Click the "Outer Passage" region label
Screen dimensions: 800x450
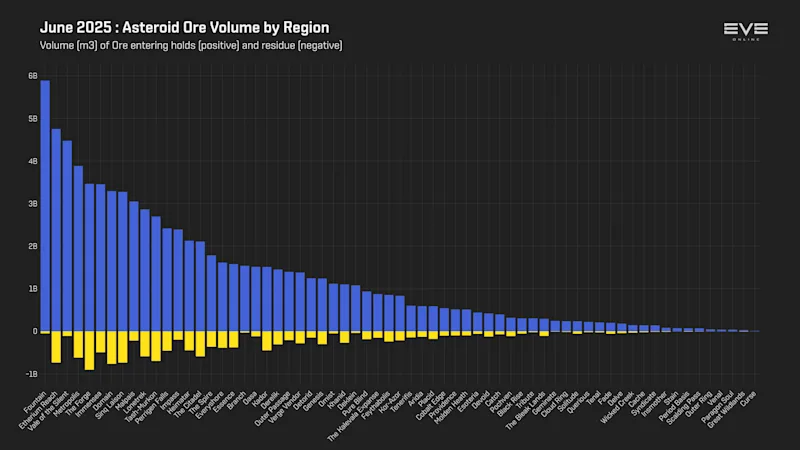pos(272,409)
